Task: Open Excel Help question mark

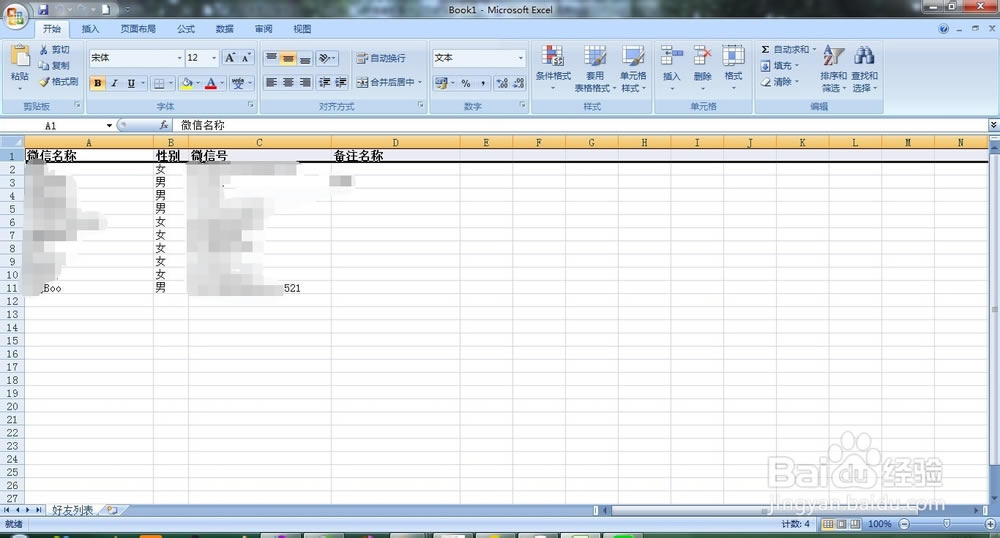Action: [943, 29]
